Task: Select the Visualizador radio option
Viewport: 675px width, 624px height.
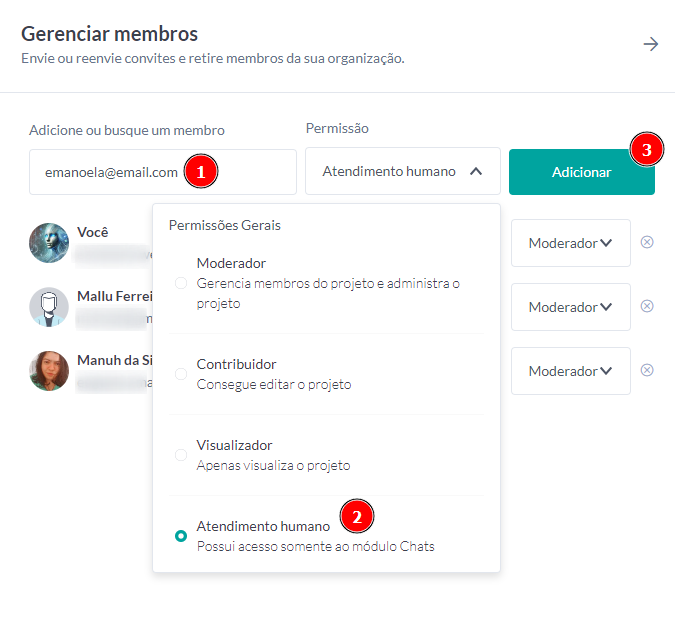Action: click(181, 455)
